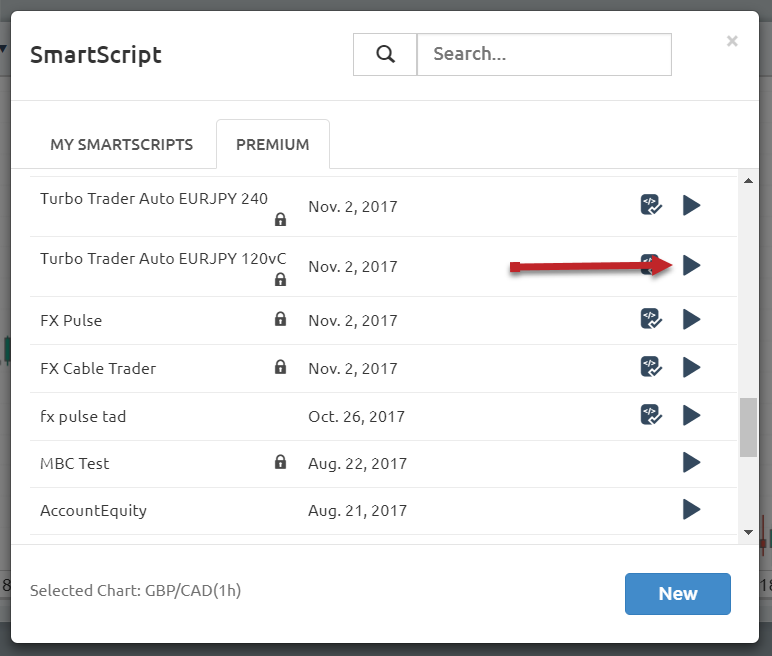Run the Turbo Trader Auto EURJPY 240 script
The height and width of the screenshot is (656, 772).
(x=691, y=205)
